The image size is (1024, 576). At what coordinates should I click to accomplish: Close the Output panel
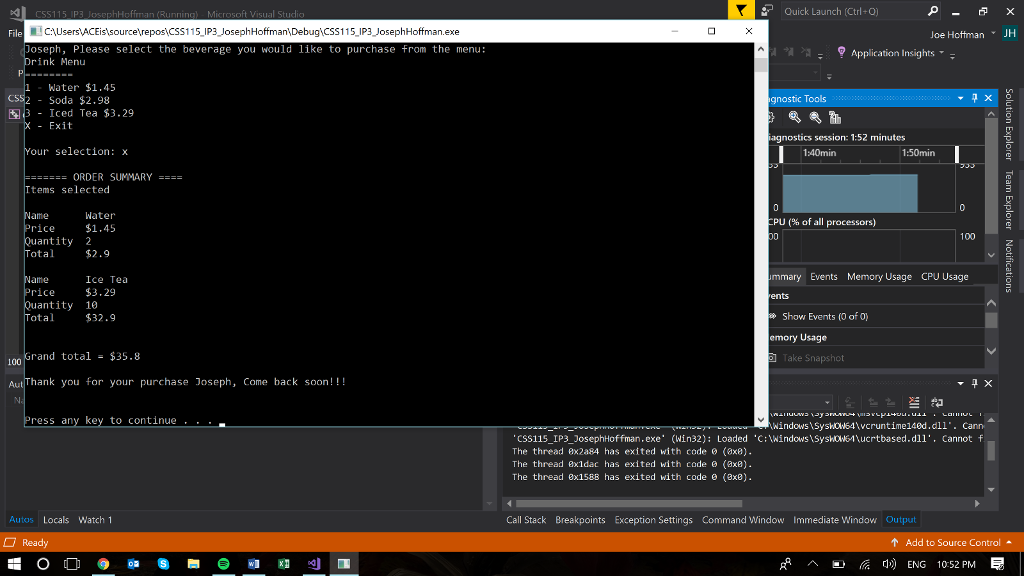coord(988,383)
